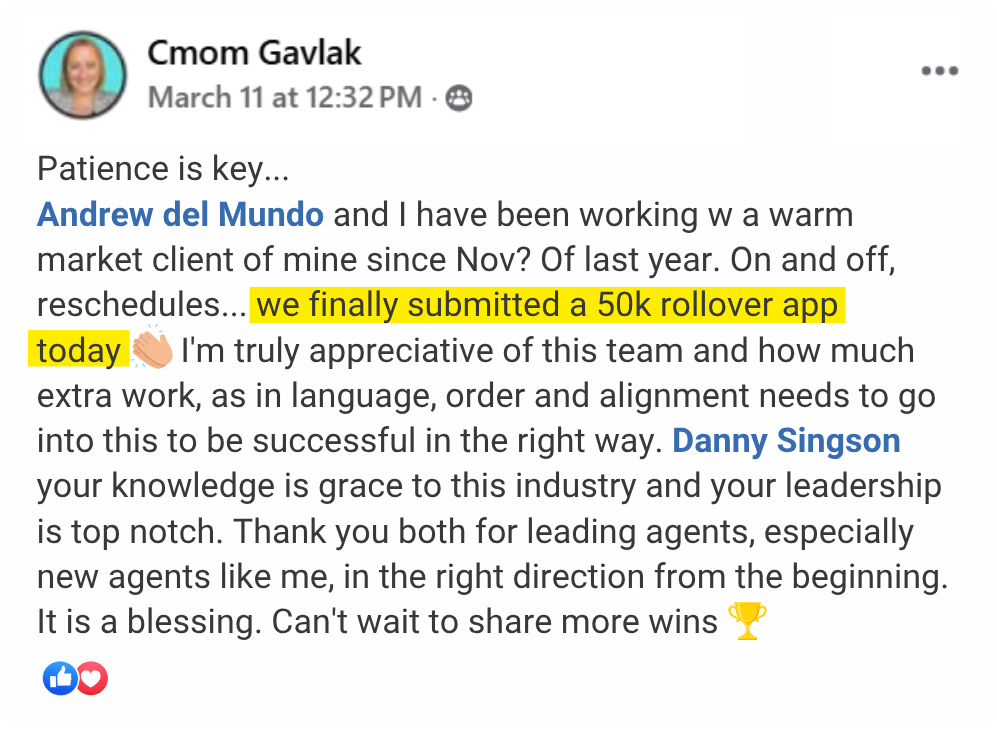
Task: Click the word "reschedules..." in the post
Action: tap(139, 306)
